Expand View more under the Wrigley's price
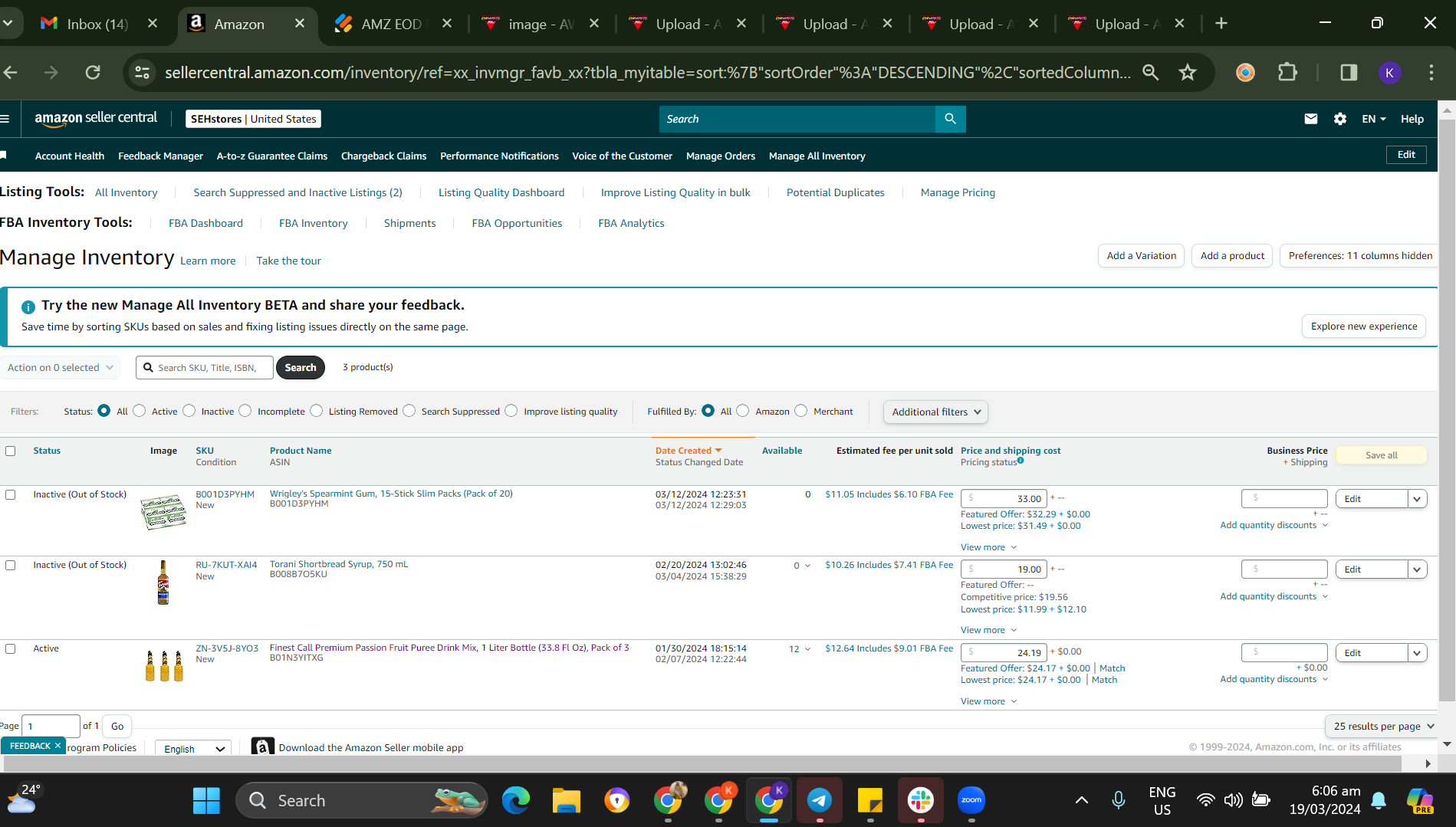 click(x=988, y=547)
